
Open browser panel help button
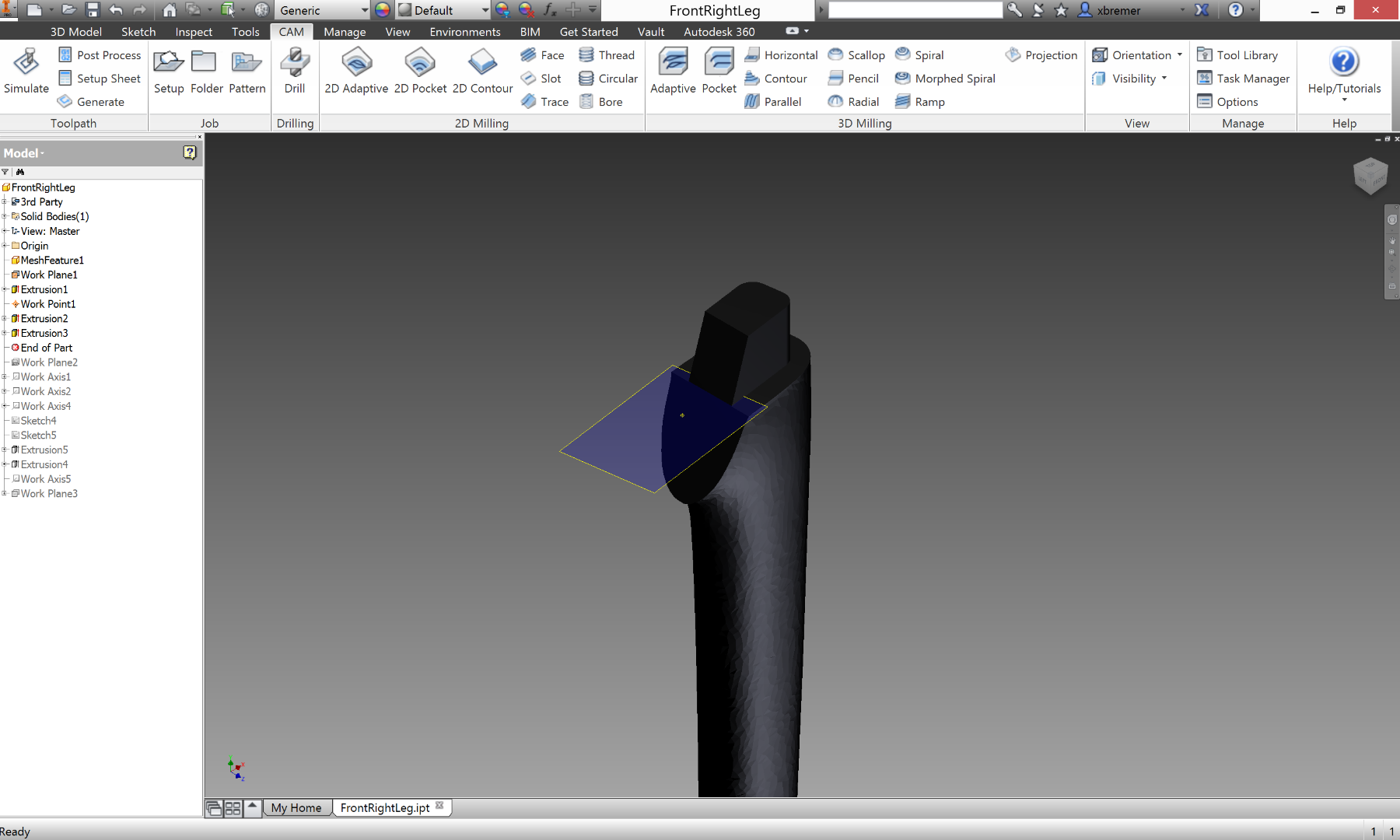point(190,152)
